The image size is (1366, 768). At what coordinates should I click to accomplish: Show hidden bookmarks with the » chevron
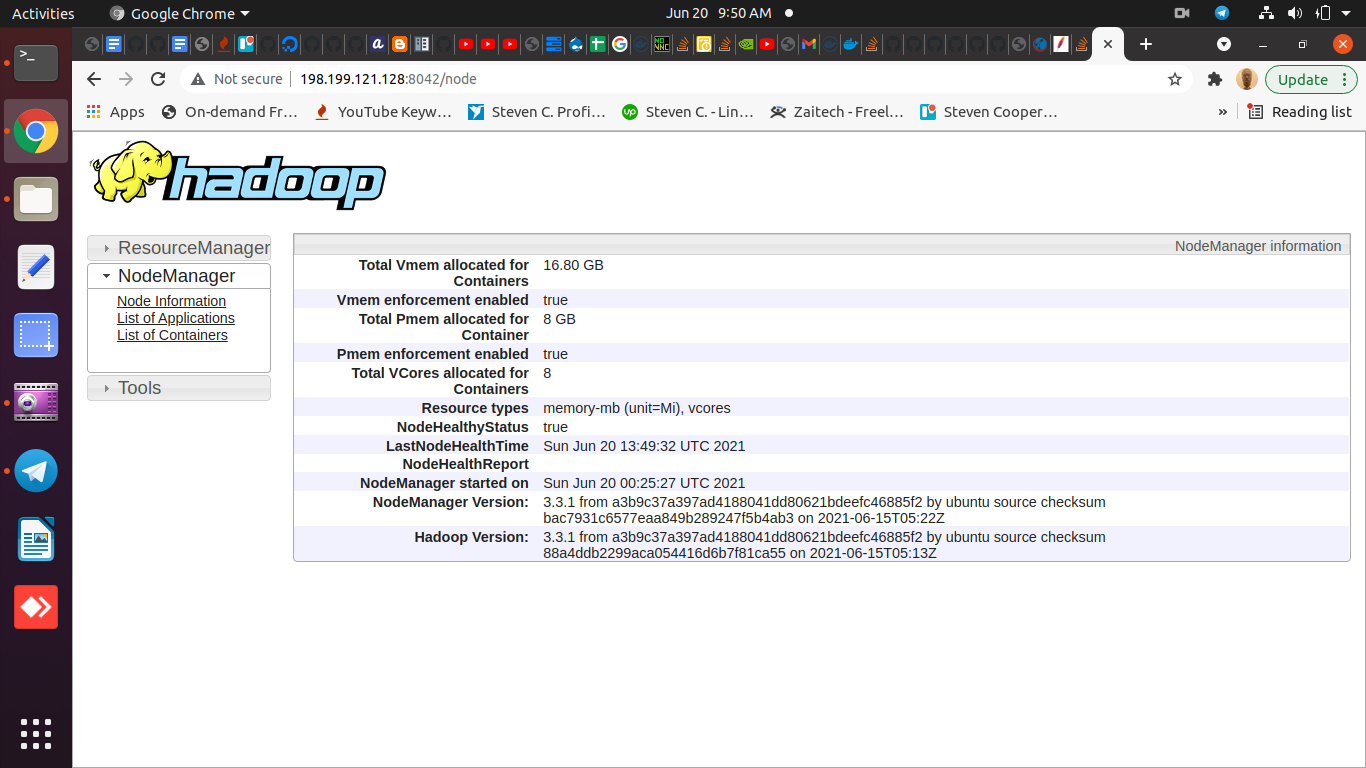(x=1222, y=112)
